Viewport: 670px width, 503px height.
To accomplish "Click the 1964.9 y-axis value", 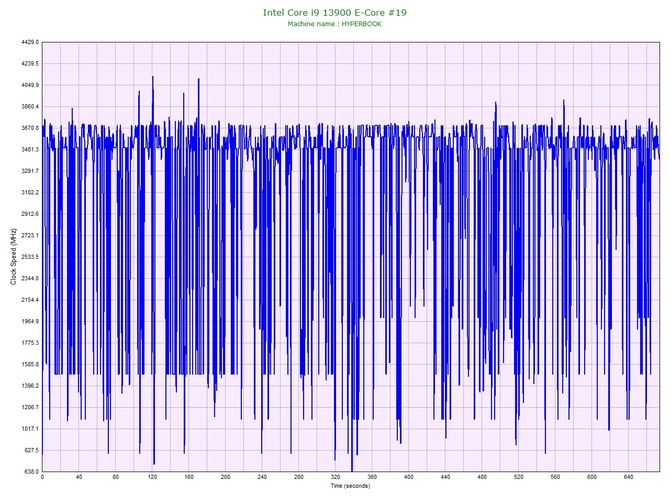I will pyautogui.click(x=30, y=321).
